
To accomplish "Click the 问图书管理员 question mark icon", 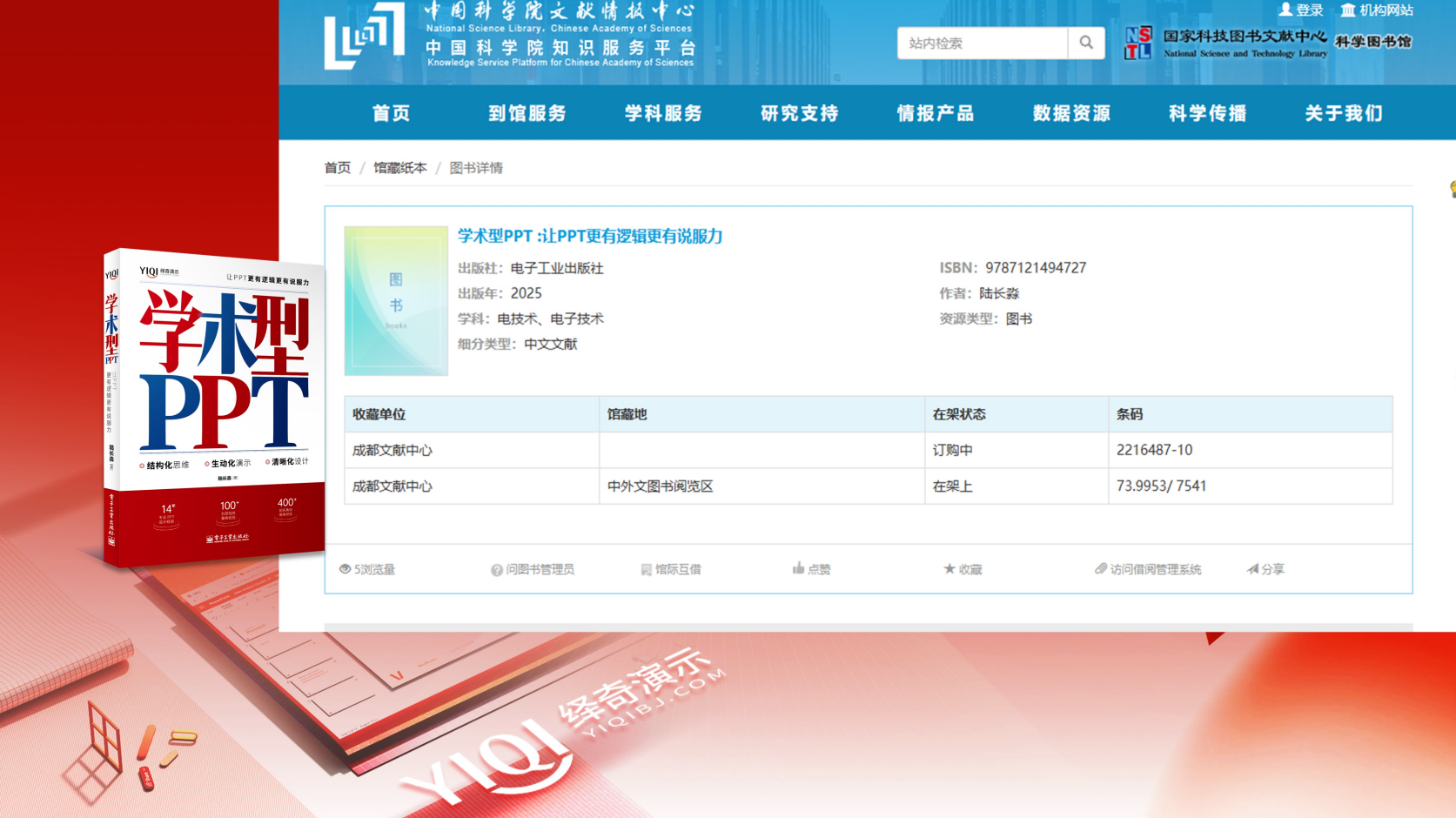I will tap(494, 568).
